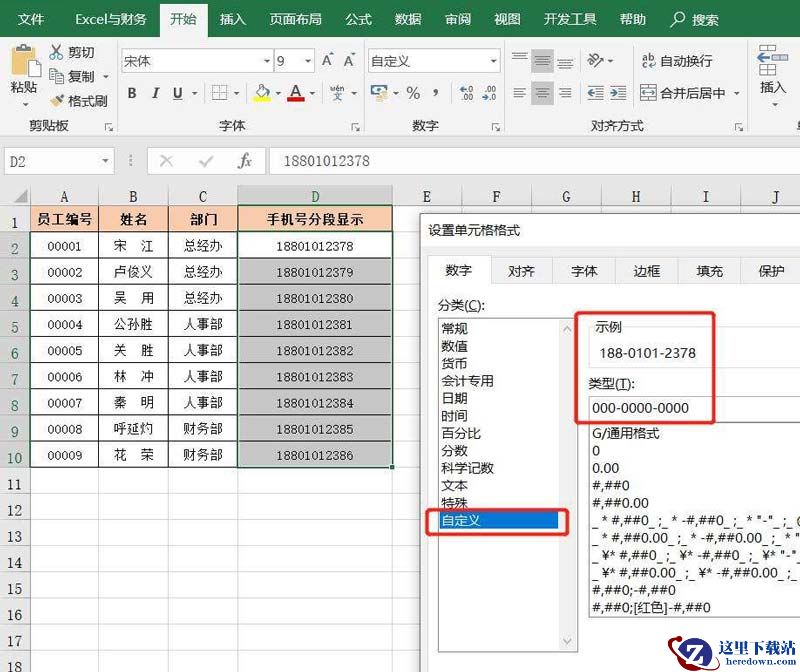Viewport: 800px width, 672px height.
Task: Click decrease indent icon
Action: (595, 93)
